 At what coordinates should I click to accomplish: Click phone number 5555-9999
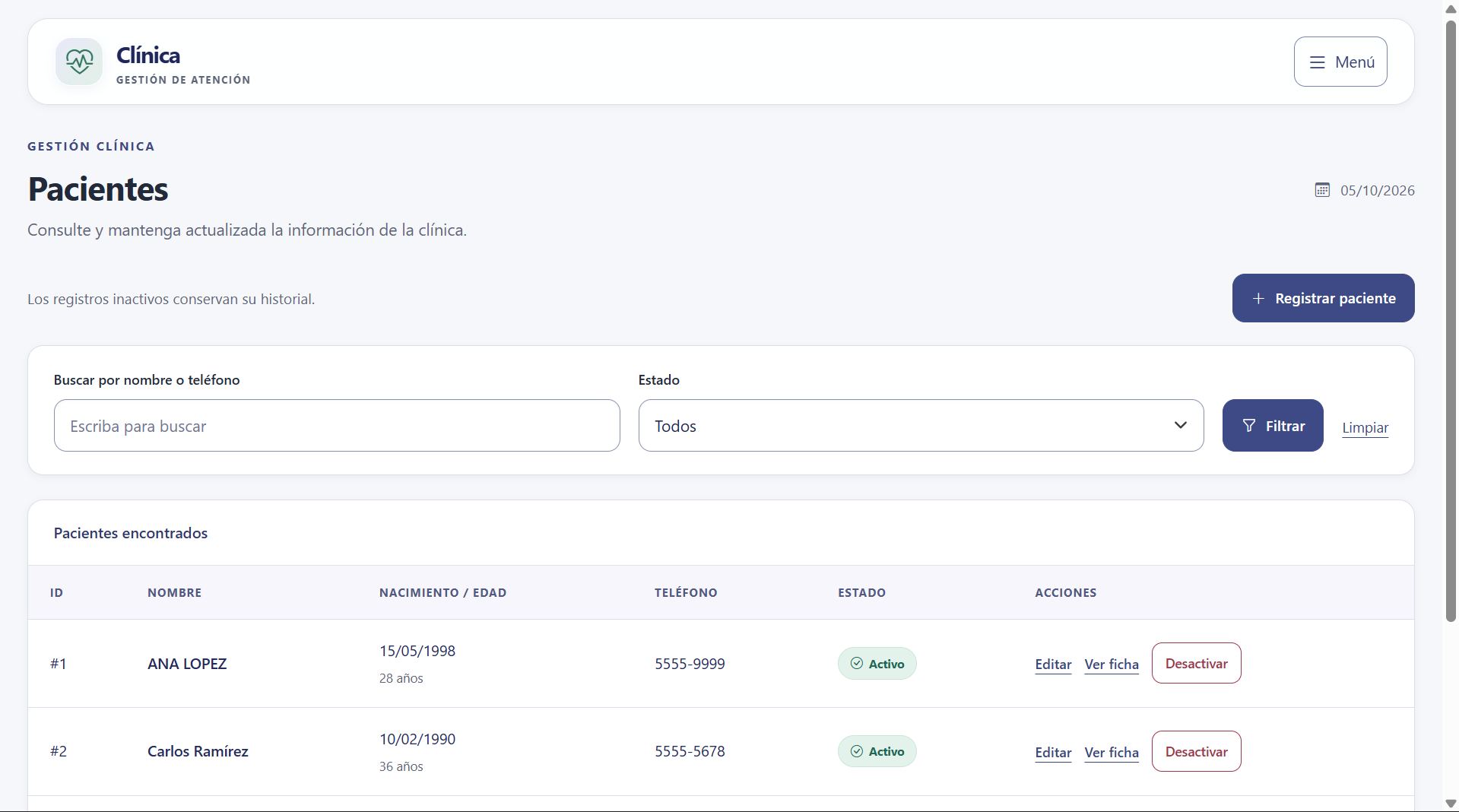(x=690, y=664)
